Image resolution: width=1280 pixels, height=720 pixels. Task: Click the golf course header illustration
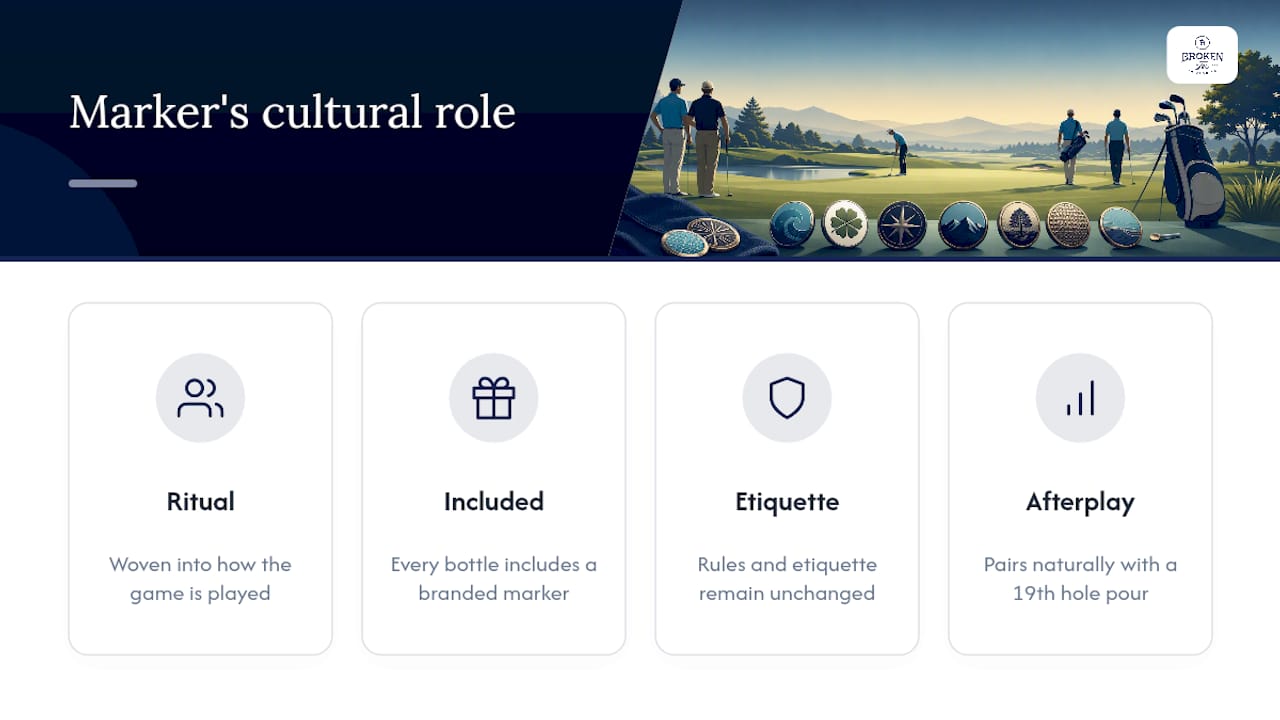pyautogui.click(x=945, y=128)
